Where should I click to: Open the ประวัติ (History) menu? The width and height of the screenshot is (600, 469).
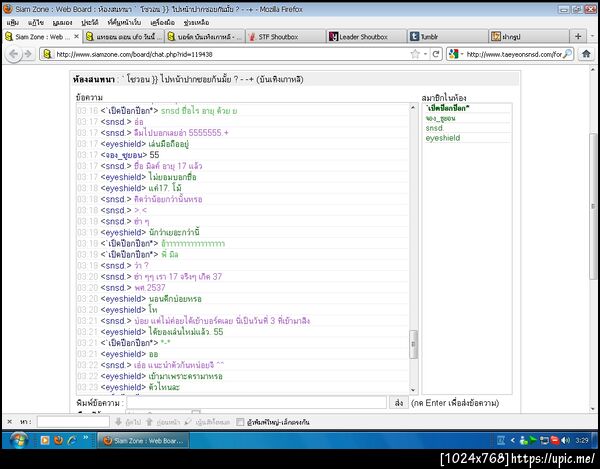point(90,23)
